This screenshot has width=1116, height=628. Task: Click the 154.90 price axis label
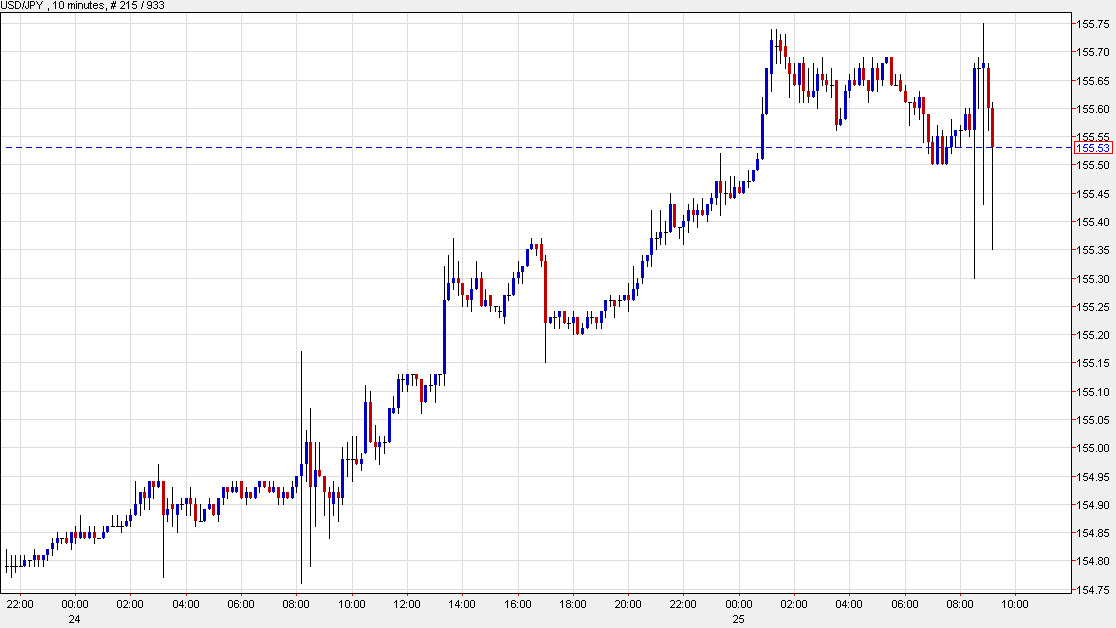click(x=1093, y=505)
